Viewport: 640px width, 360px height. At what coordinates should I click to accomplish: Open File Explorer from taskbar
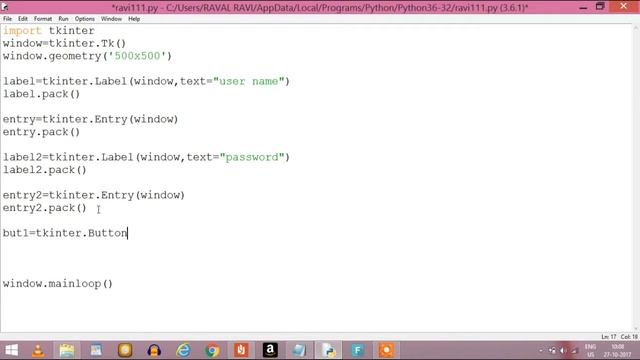pos(67,350)
